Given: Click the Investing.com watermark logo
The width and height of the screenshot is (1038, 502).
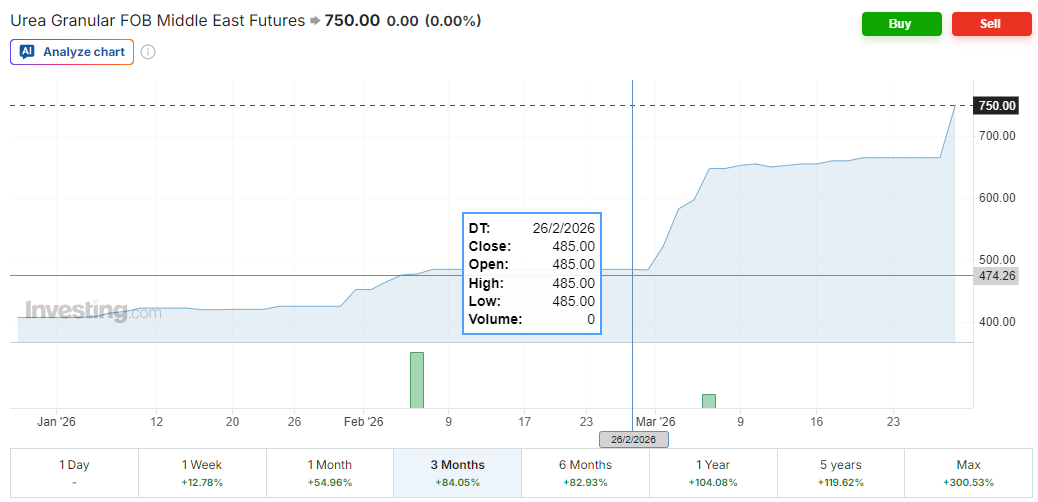Looking at the screenshot, I should point(92,312).
